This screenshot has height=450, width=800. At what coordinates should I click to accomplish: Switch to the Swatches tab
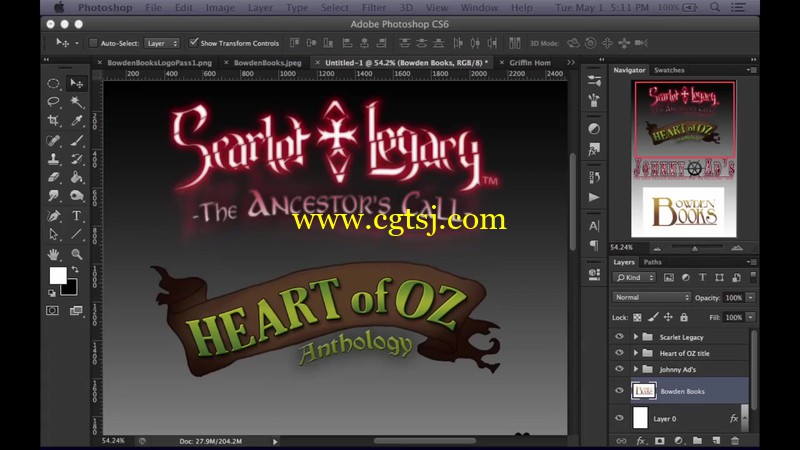point(669,70)
